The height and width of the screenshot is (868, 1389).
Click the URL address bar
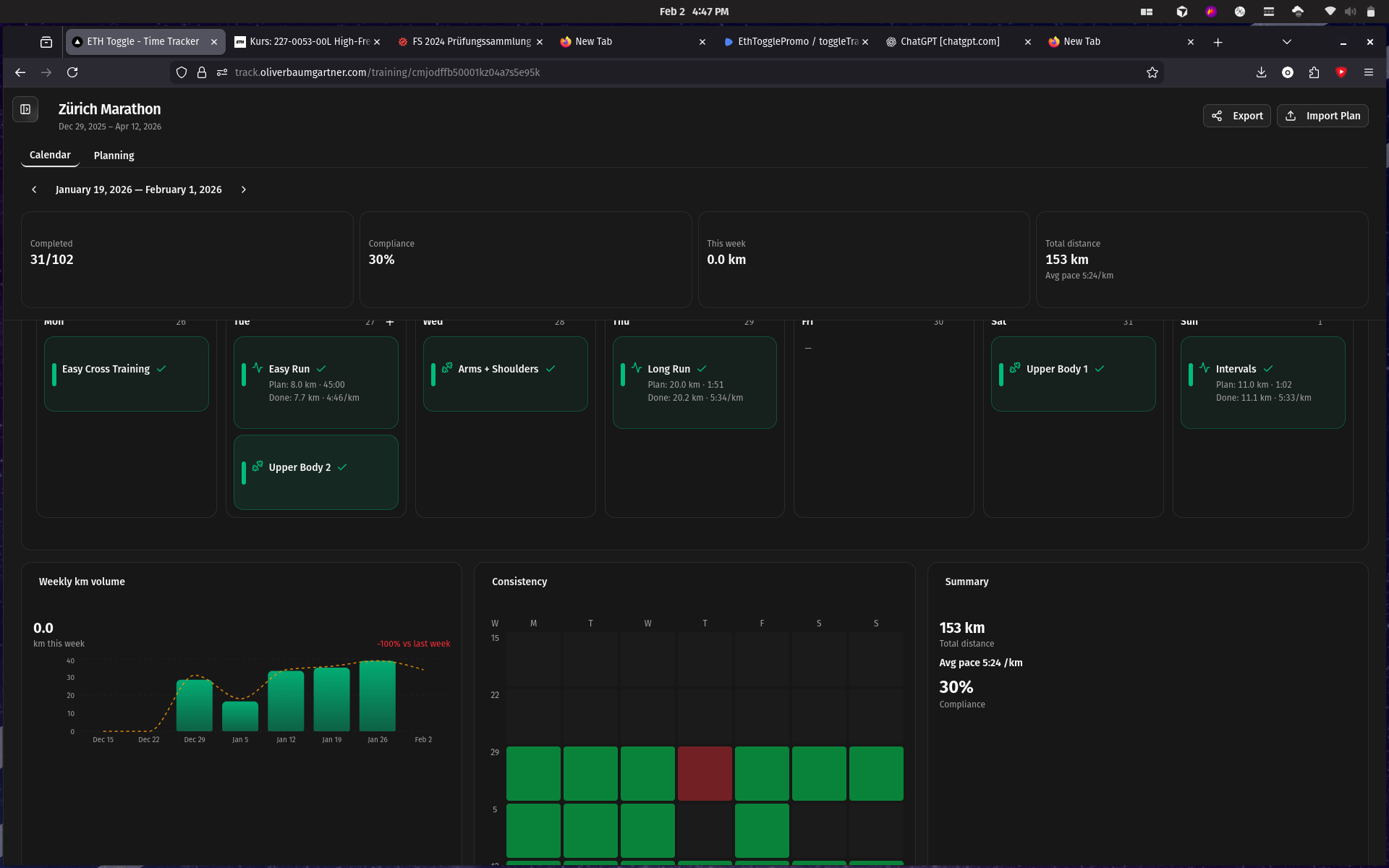pos(651,72)
